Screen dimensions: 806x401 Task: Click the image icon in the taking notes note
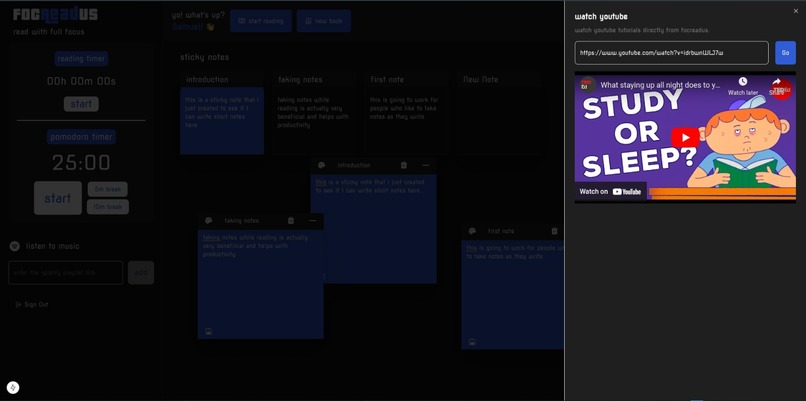209,332
